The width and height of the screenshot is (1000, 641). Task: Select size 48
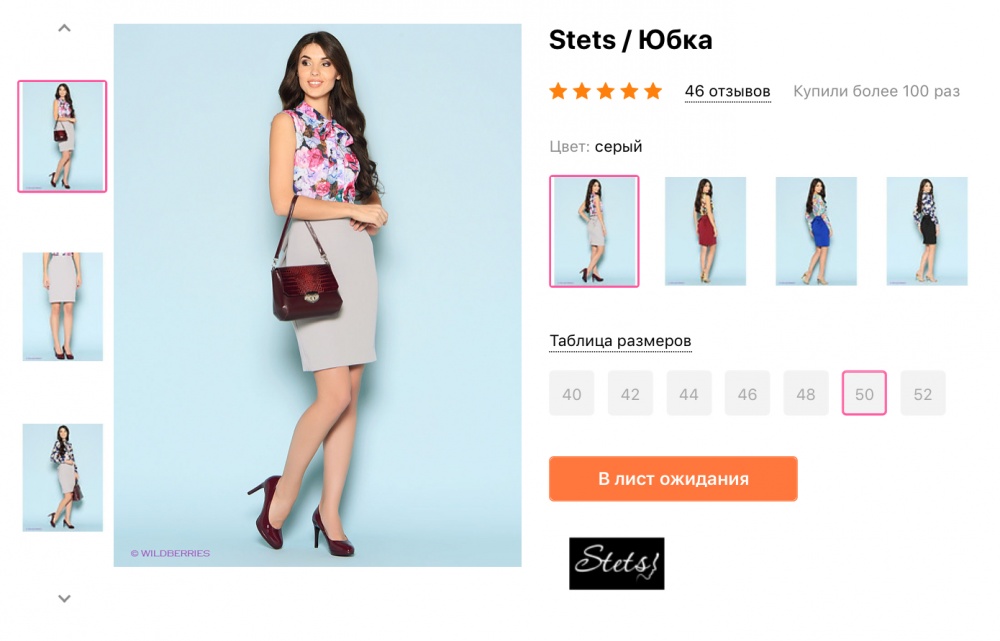point(805,393)
